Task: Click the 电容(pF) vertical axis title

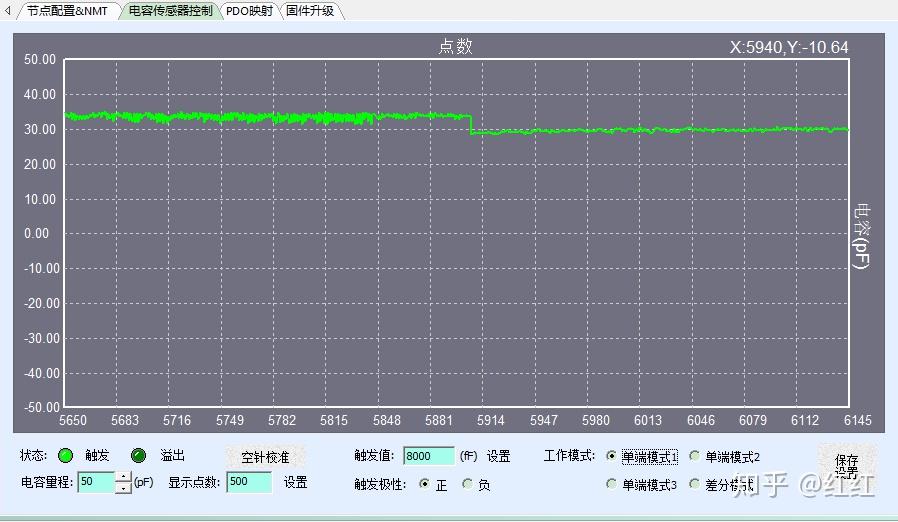Action: click(x=860, y=235)
